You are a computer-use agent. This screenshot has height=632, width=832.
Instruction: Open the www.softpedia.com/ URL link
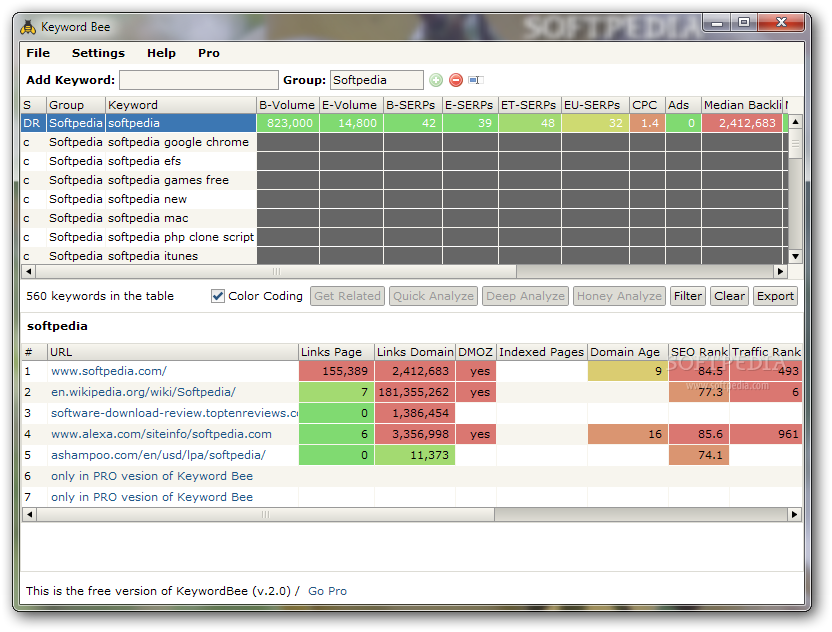(109, 371)
